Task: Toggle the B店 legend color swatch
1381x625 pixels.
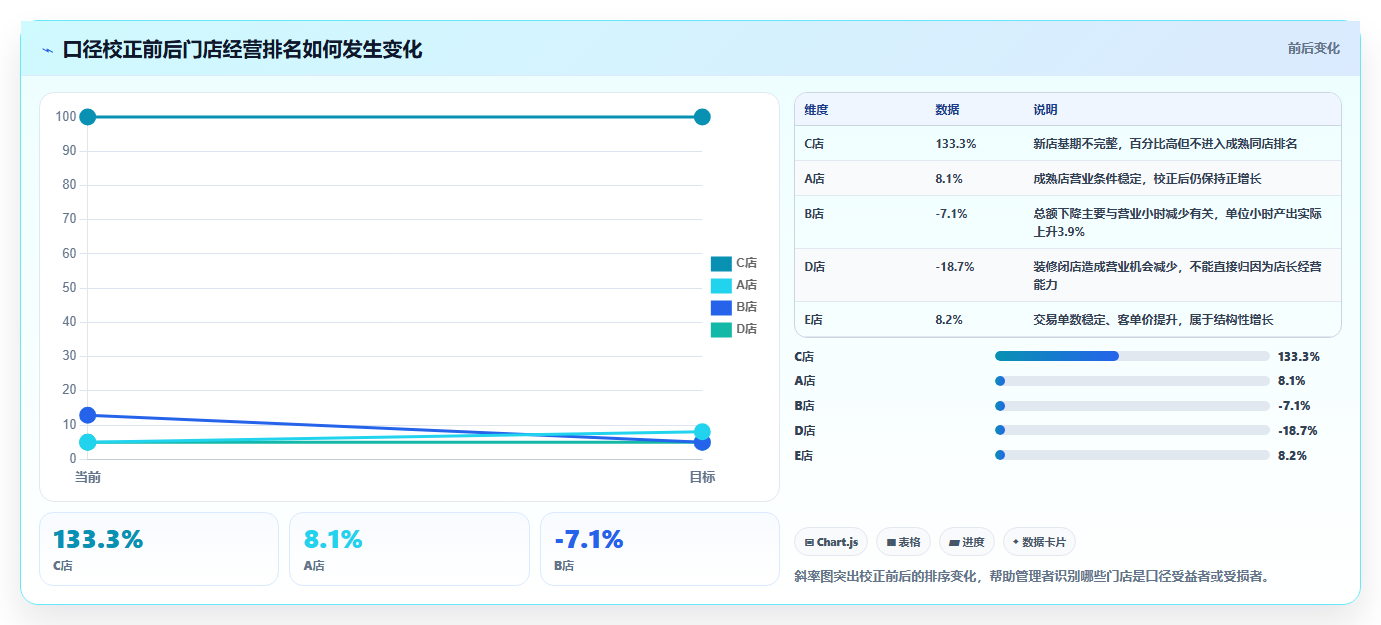Action: [721, 308]
